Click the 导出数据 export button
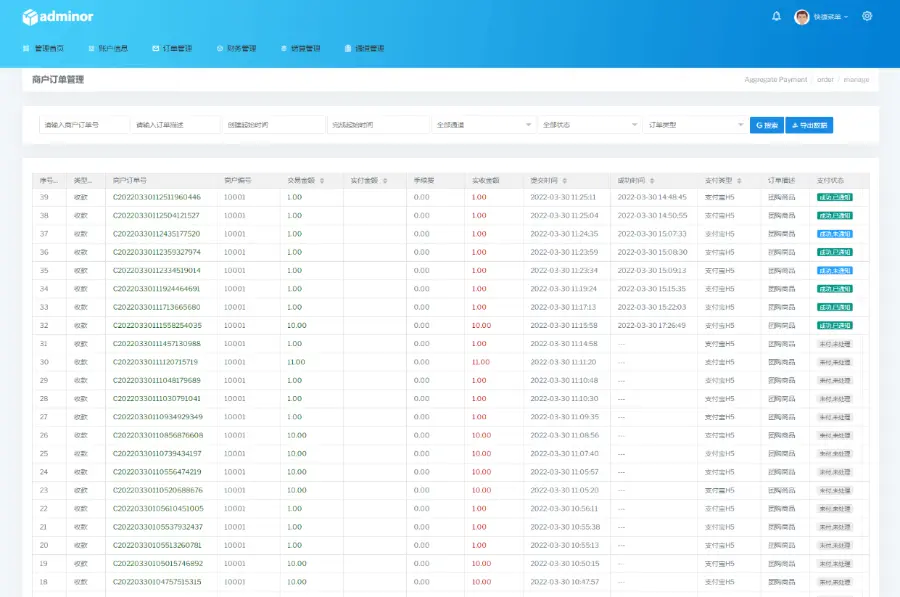900x597 pixels. (810, 125)
